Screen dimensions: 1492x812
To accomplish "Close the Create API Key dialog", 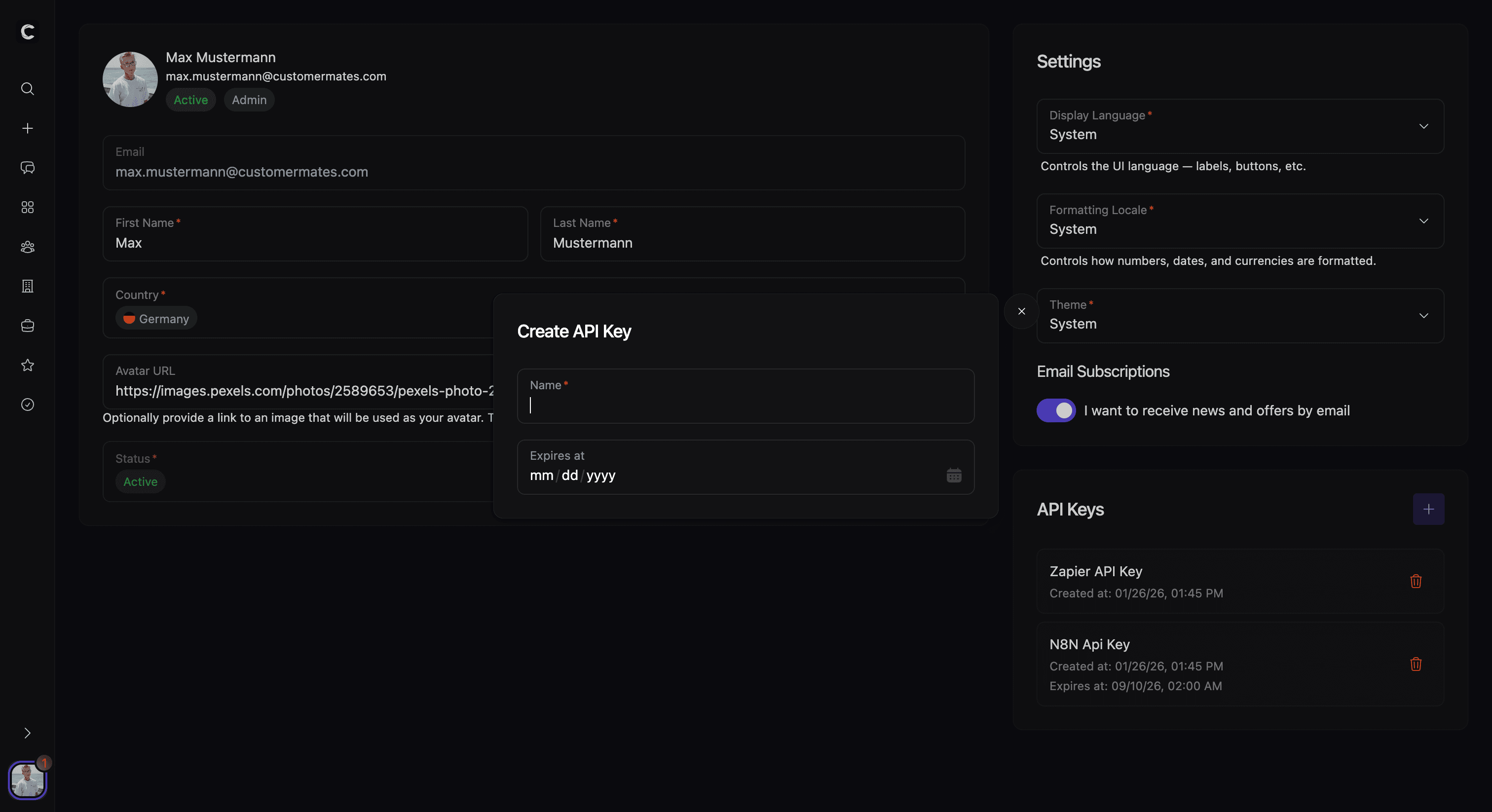I will pyautogui.click(x=1021, y=311).
